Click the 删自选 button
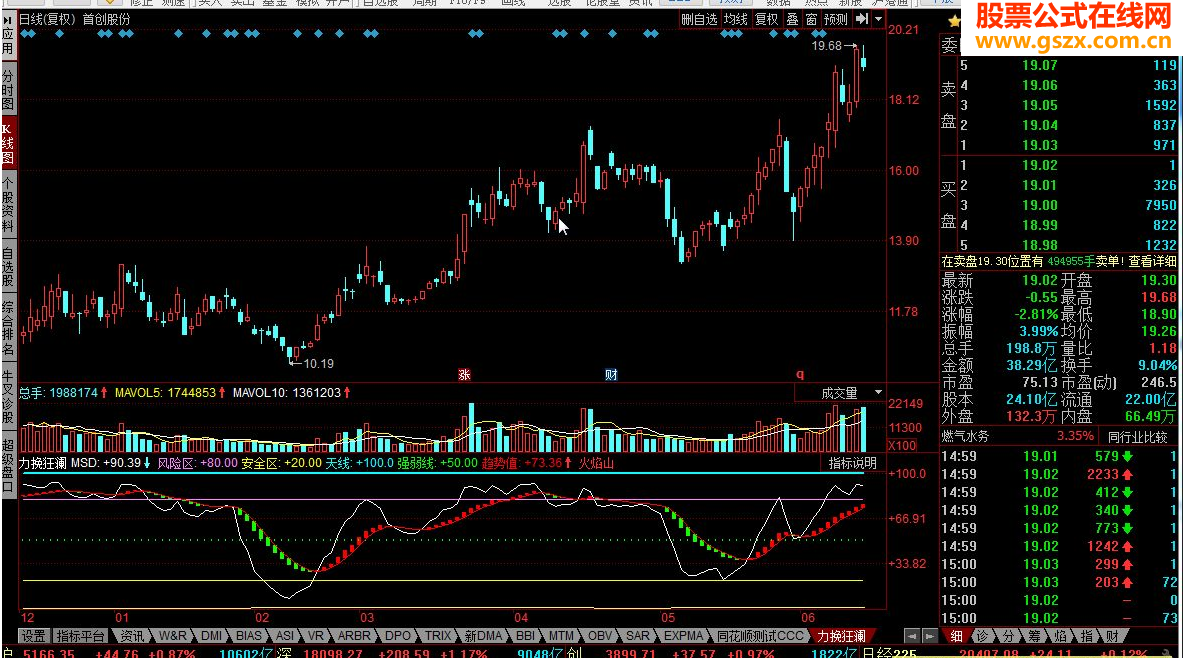This screenshot has width=1183, height=658. click(699, 19)
